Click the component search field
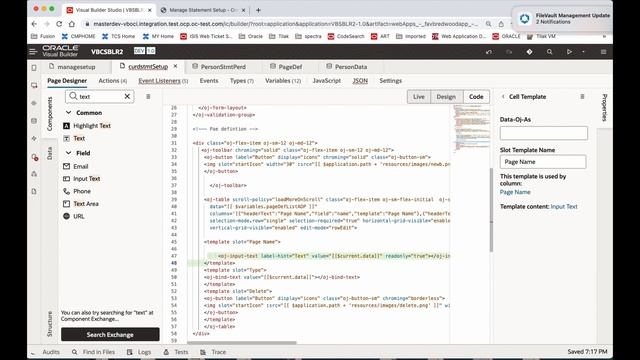Viewport: 640px width, 360px height. 100,96
